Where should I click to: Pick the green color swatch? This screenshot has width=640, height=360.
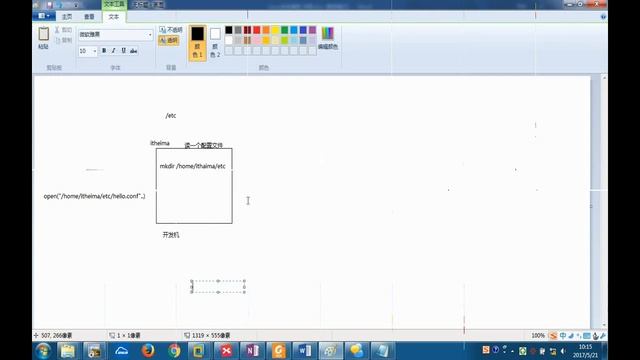click(x=284, y=30)
